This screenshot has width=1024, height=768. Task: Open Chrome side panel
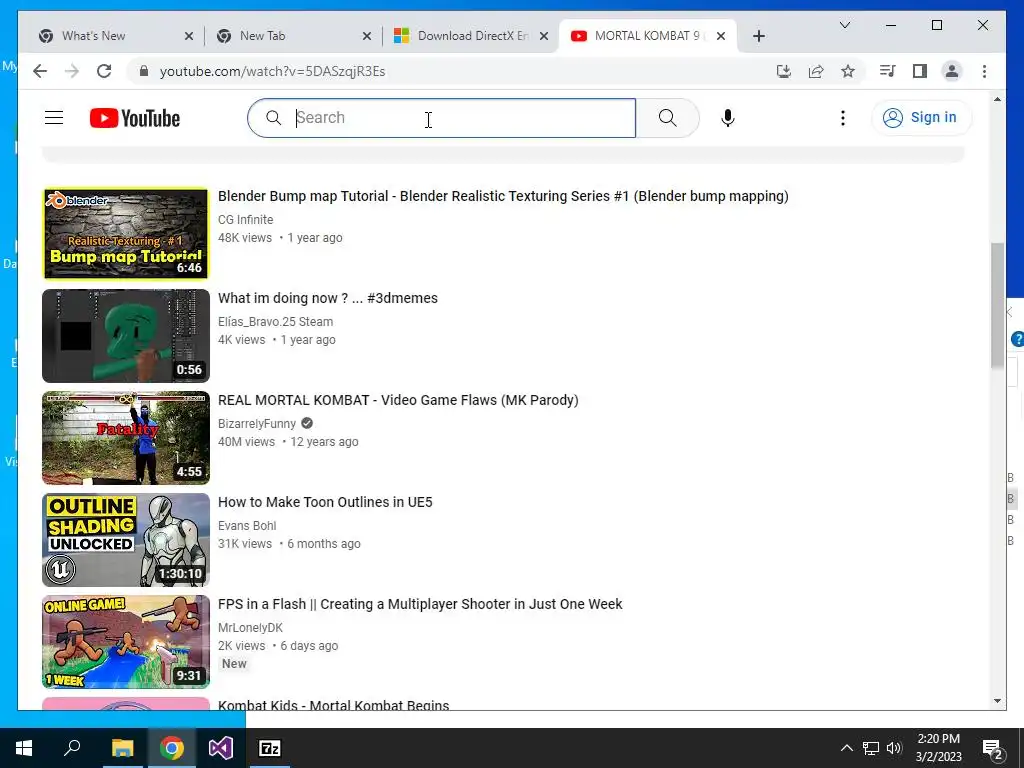pos(920,71)
